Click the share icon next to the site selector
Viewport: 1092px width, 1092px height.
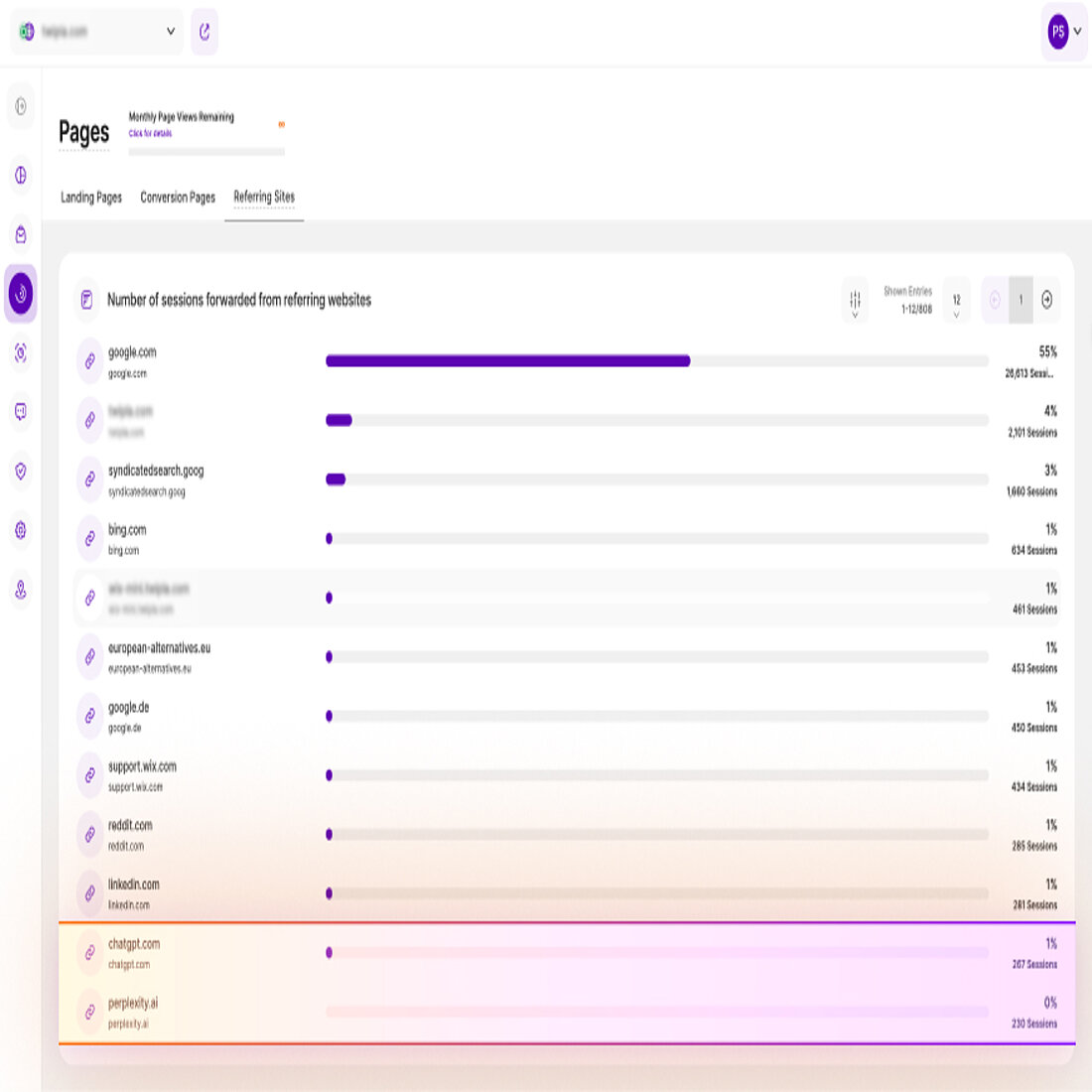pos(205,32)
